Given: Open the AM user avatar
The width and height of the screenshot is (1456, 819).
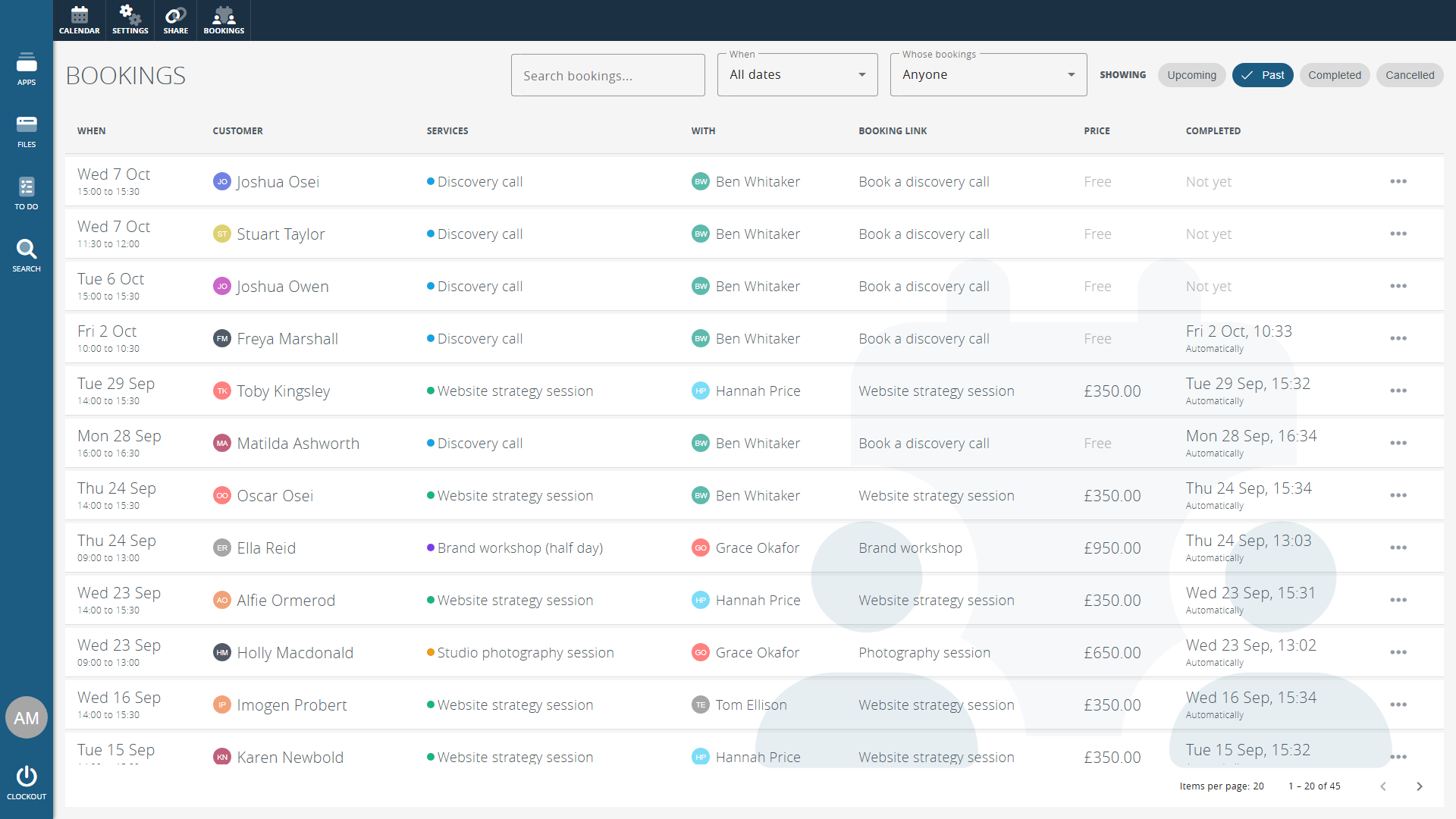Looking at the screenshot, I should (27, 717).
